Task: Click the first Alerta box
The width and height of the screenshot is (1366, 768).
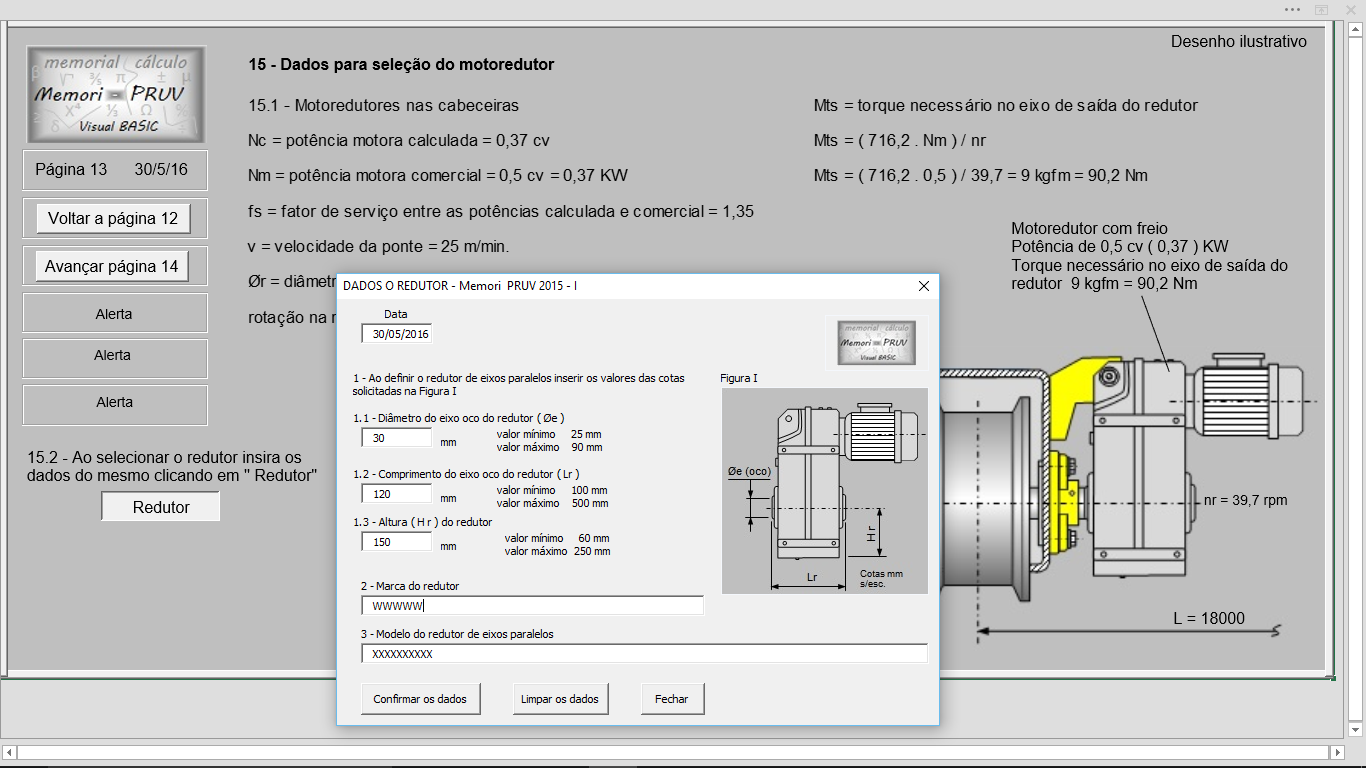Action: click(x=115, y=313)
